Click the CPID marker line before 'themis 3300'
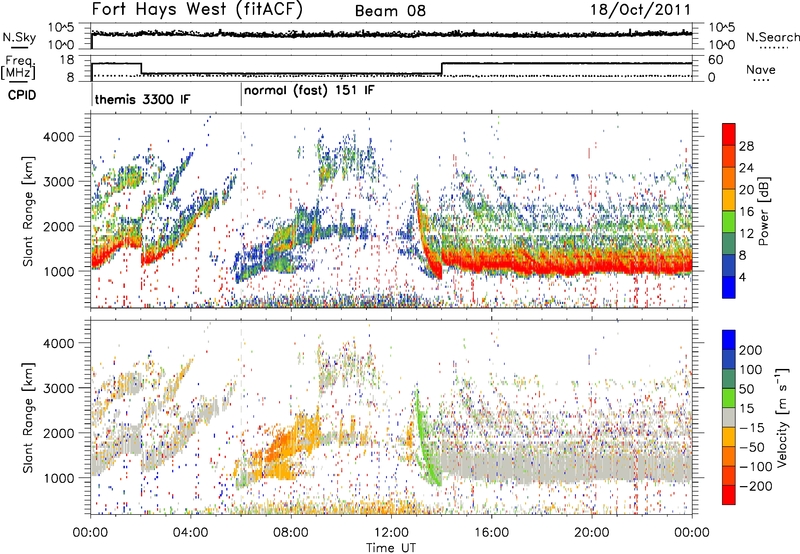800x554 pixels. [x=92, y=95]
